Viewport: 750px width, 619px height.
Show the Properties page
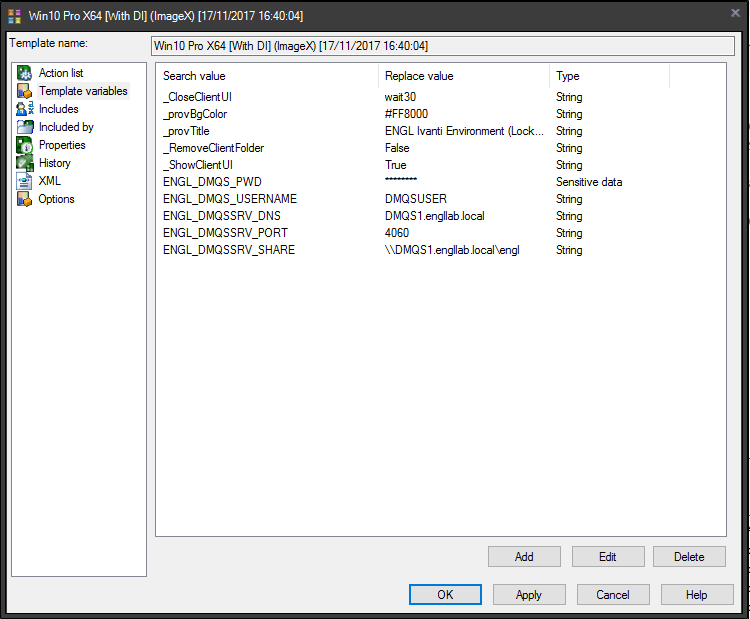62,145
